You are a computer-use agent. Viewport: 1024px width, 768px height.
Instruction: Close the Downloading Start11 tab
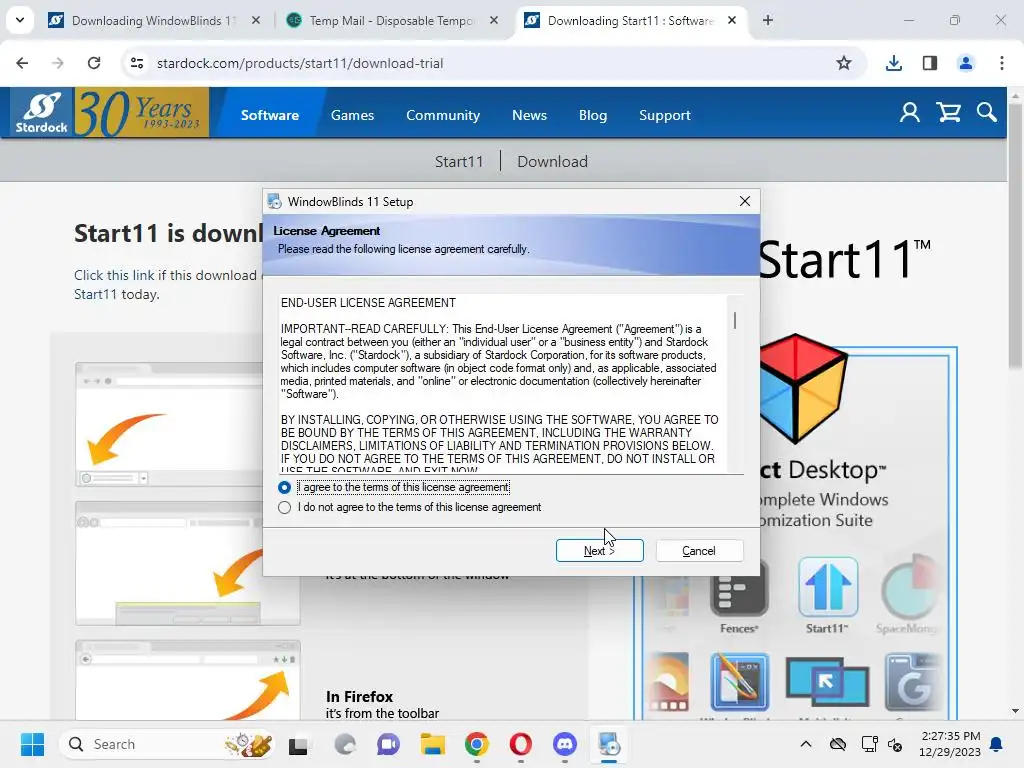pos(732,20)
